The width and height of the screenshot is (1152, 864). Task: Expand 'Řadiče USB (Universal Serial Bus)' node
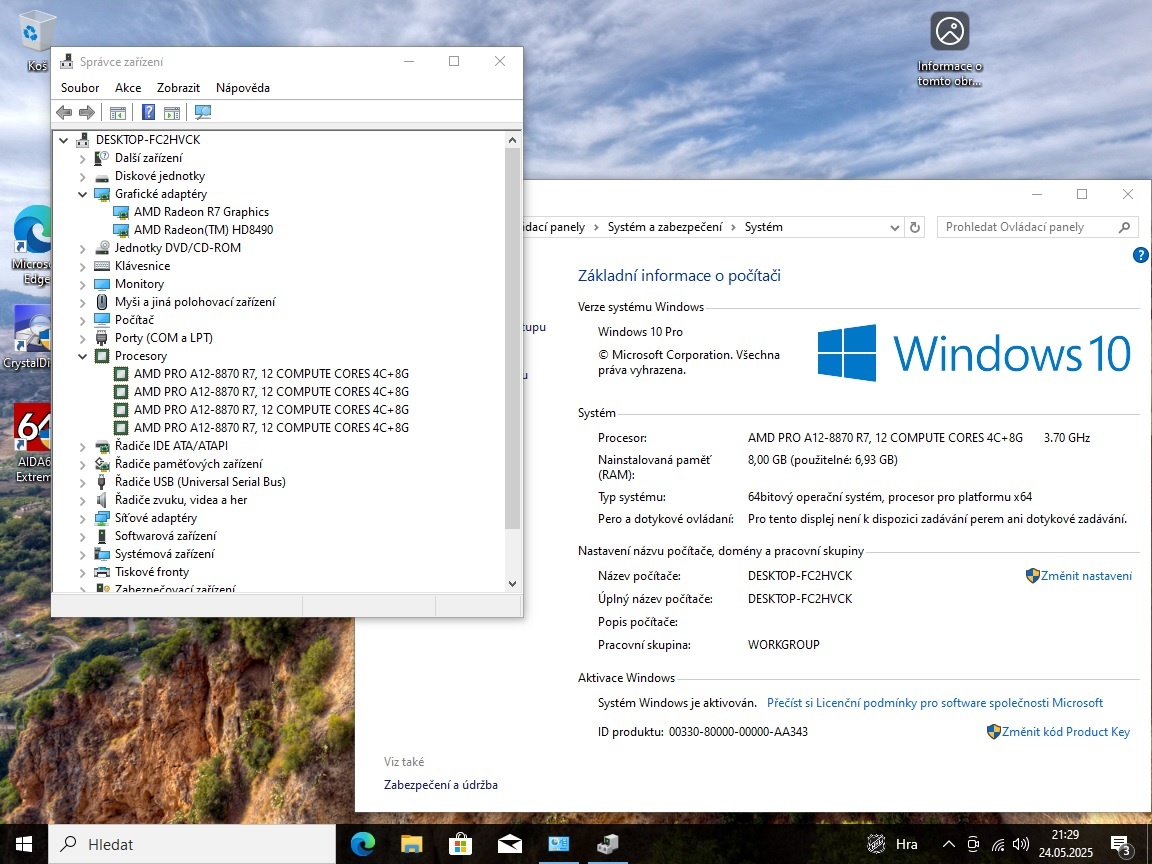tap(82, 482)
